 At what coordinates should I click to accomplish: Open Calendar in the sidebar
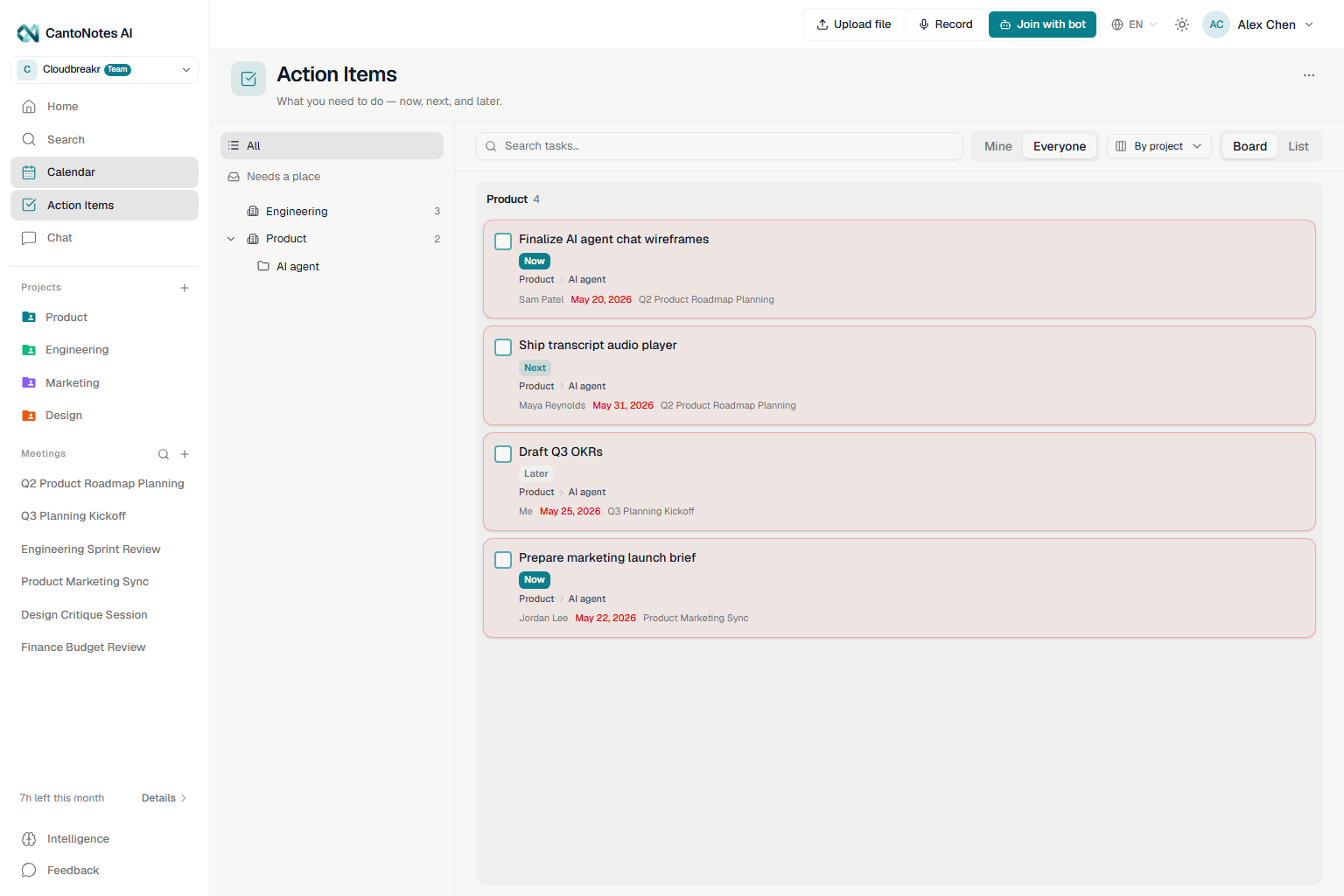click(105, 172)
